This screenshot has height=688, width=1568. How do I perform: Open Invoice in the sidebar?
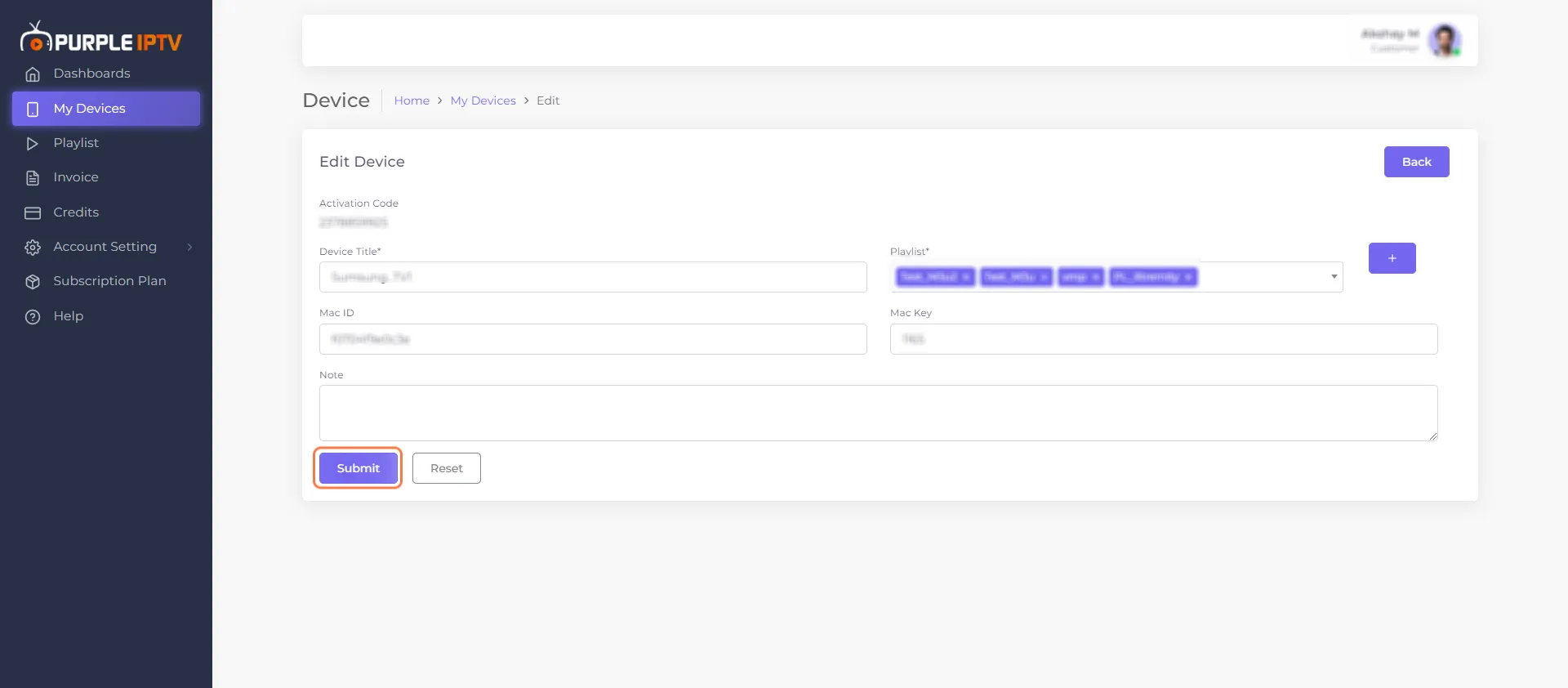(x=106, y=177)
